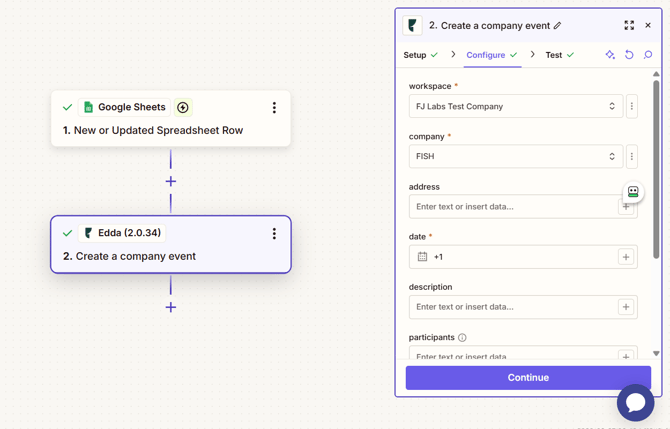This screenshot has width=670, height=429.
Task: Select the Google Sheets trigger step
Action: tap(160, 130)
